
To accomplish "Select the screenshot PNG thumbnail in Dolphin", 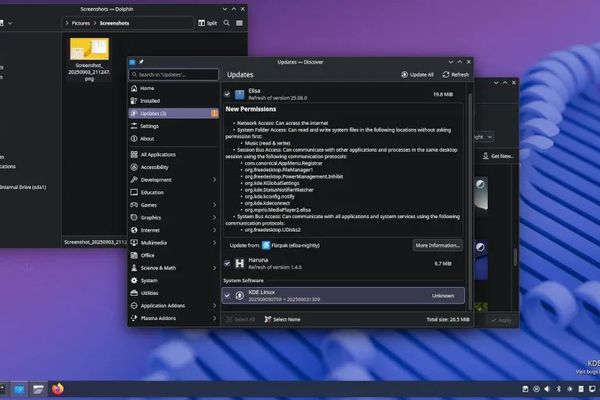I will point(89,49).
